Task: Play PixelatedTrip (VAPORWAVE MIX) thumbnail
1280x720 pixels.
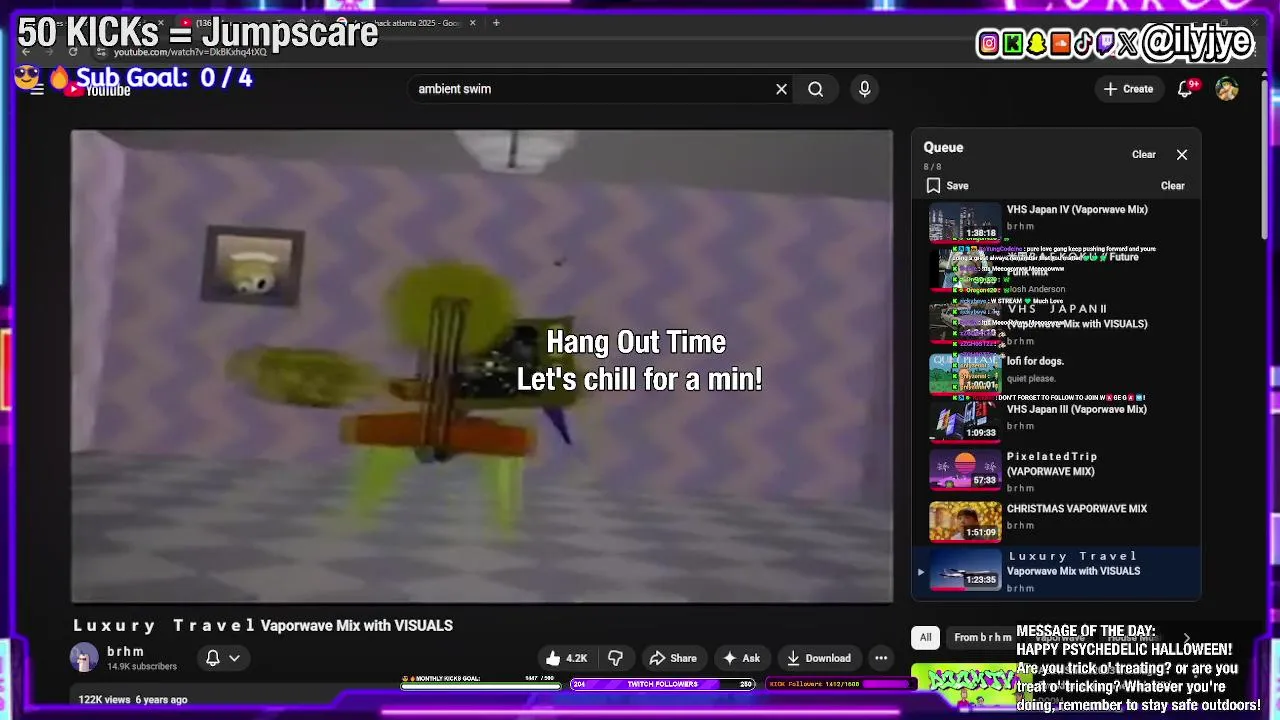Action: [965, 470]
